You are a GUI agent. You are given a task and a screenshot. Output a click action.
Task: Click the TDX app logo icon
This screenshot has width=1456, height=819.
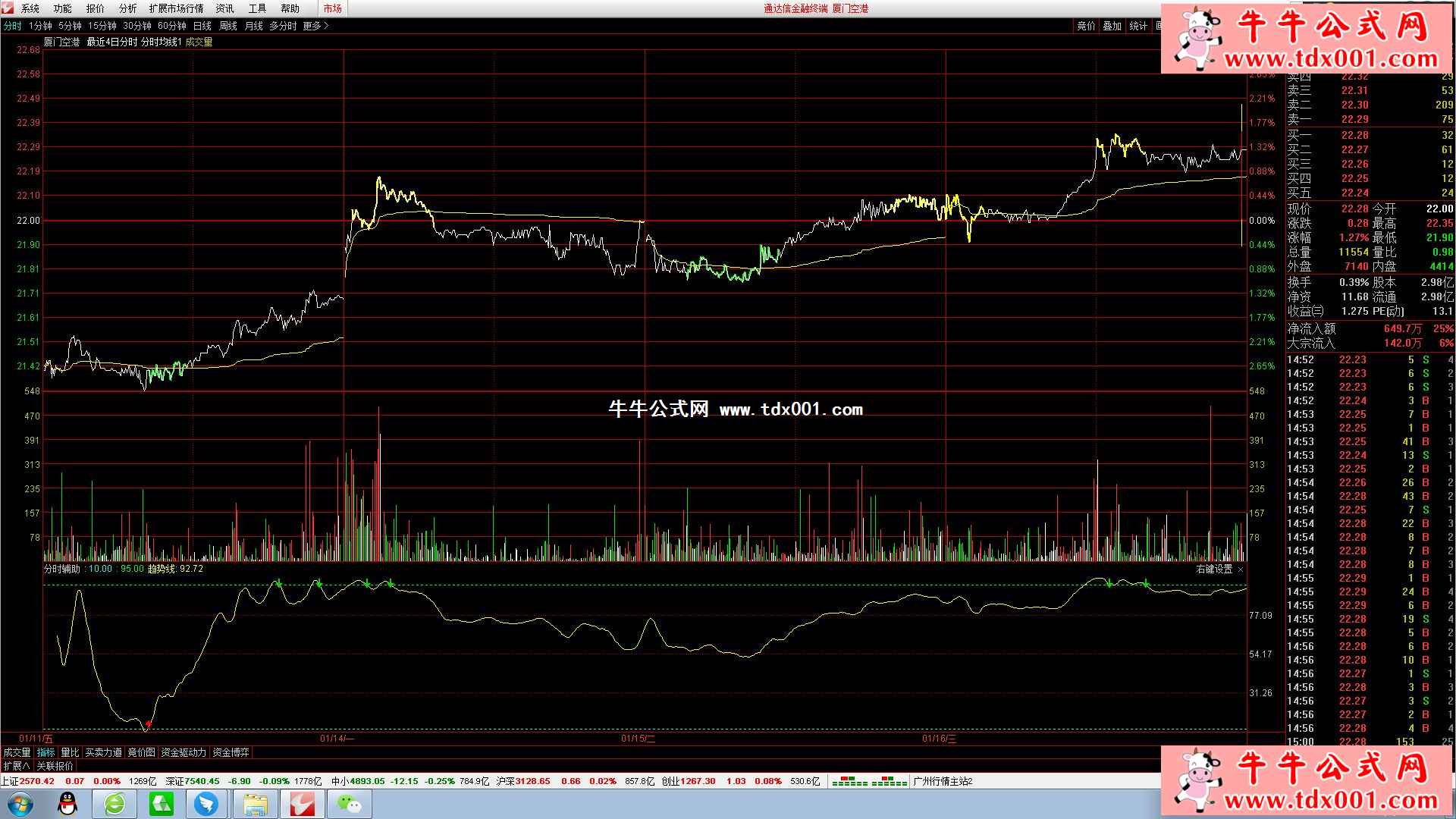pos(8,8)
